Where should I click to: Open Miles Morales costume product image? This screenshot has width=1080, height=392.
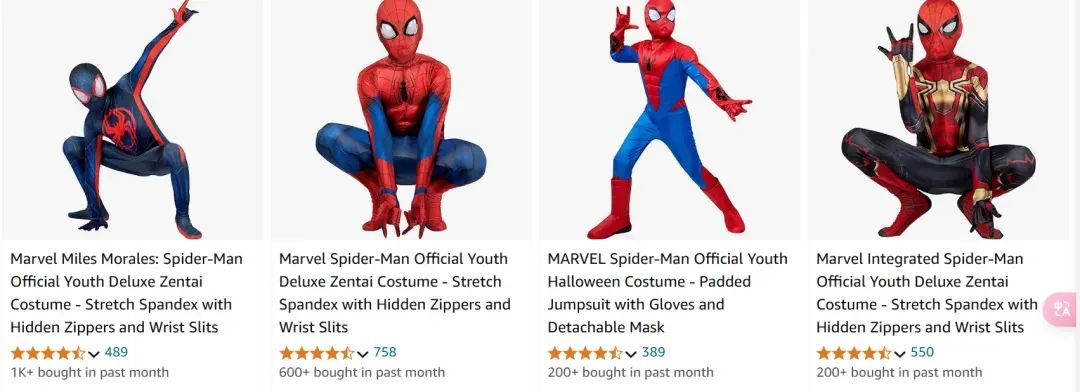[x=133, y=120]
